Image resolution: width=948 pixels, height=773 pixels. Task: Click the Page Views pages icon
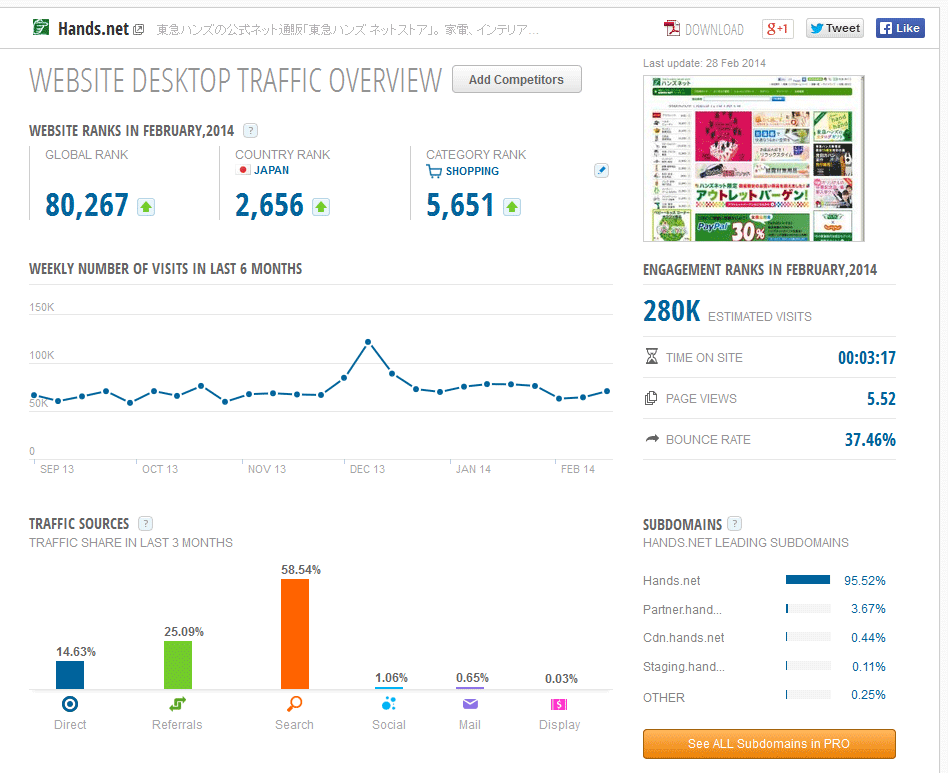tap(651, 398)
